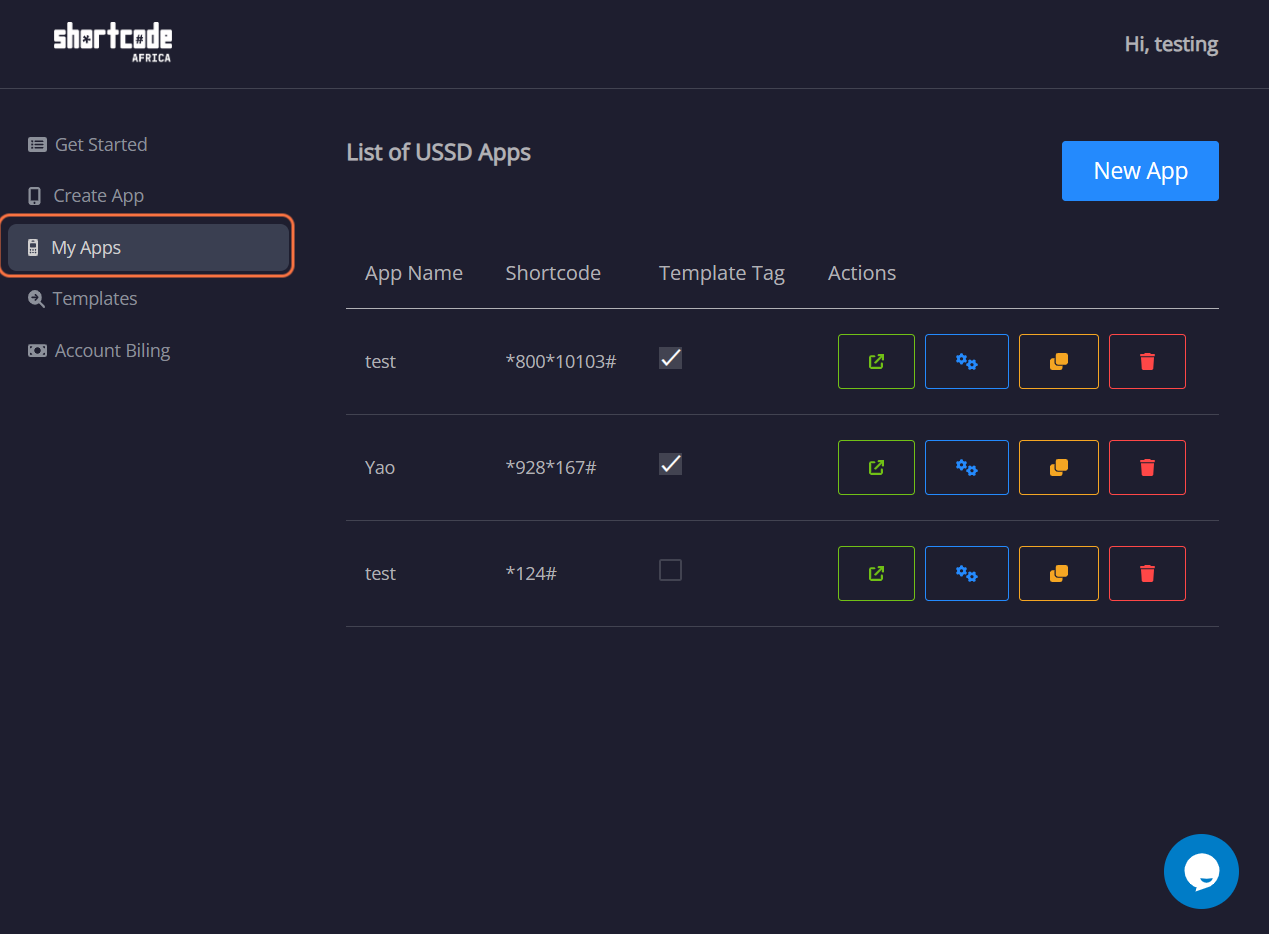Copy the Yao app
Screen dimensions: 1269x934
click(1059, 467)
